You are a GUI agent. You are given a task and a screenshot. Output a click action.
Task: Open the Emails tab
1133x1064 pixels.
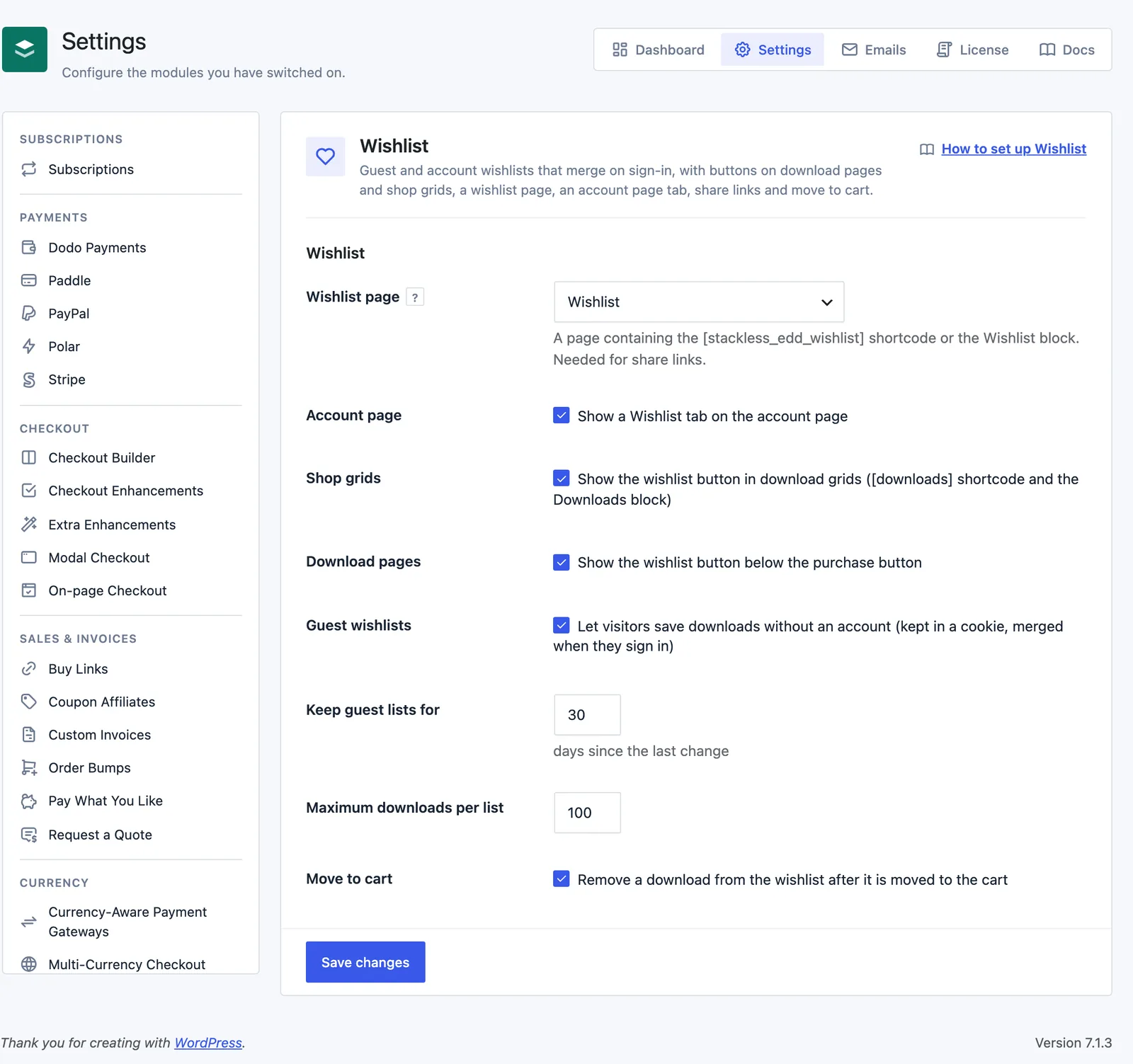[x=874, y=50]
